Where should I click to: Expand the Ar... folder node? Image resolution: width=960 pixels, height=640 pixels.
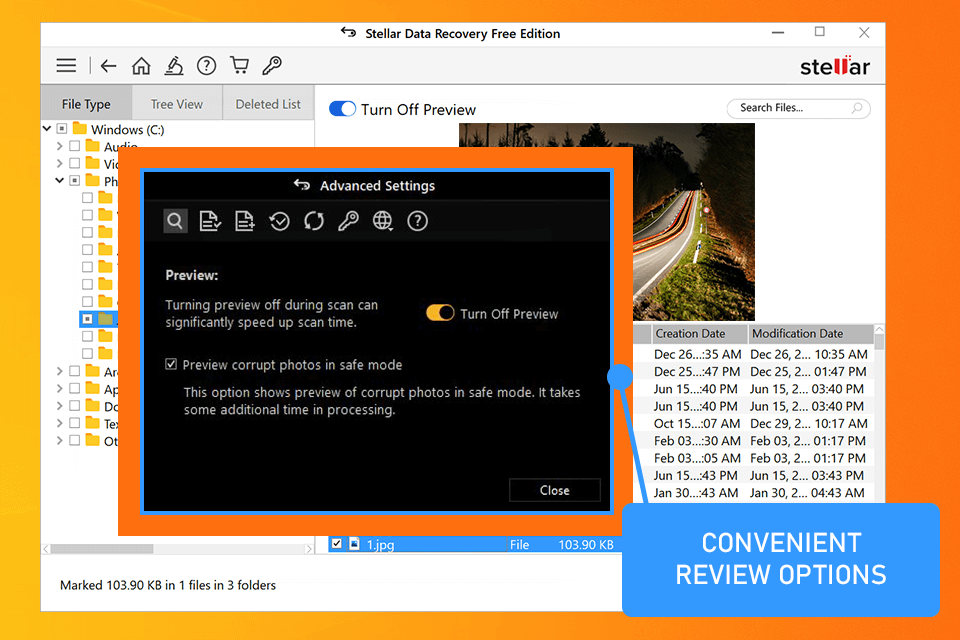click(59, 371)
